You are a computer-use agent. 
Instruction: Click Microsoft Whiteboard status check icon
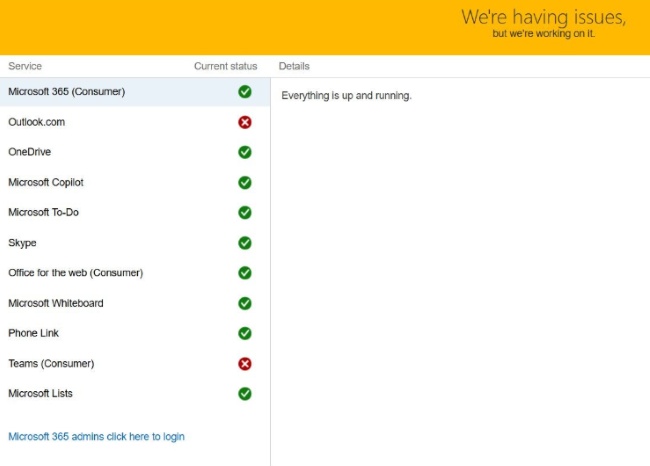click(245, 303)
